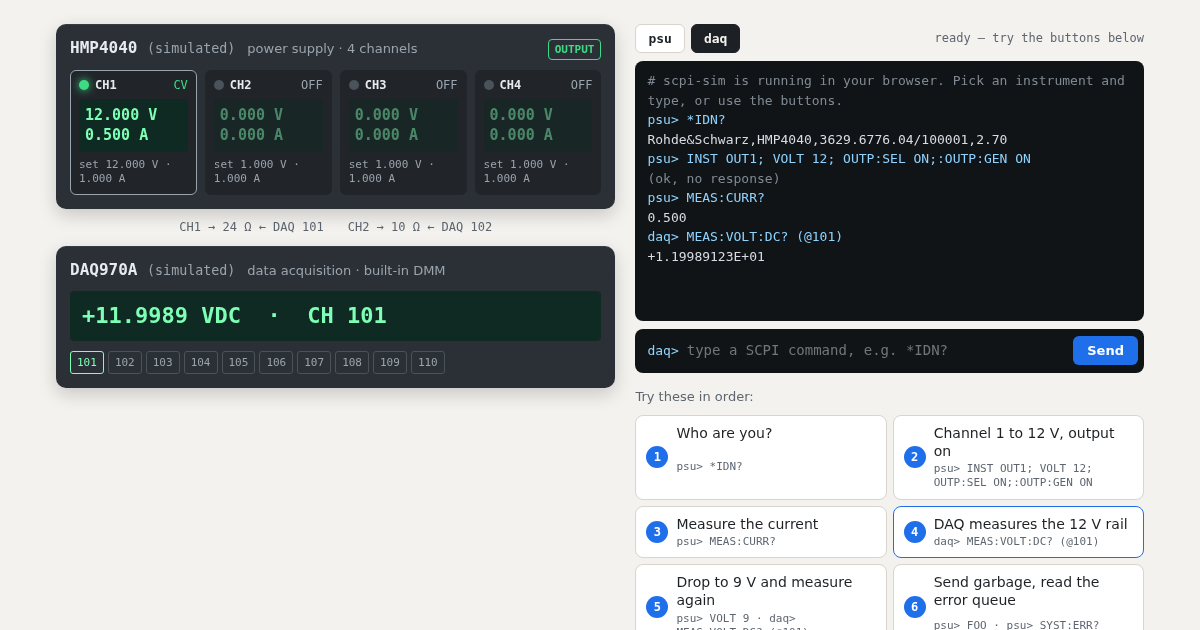Run step 2 Channel 1 to 12 V
Screen dimensions: 1200x630
click(1018, 457)
